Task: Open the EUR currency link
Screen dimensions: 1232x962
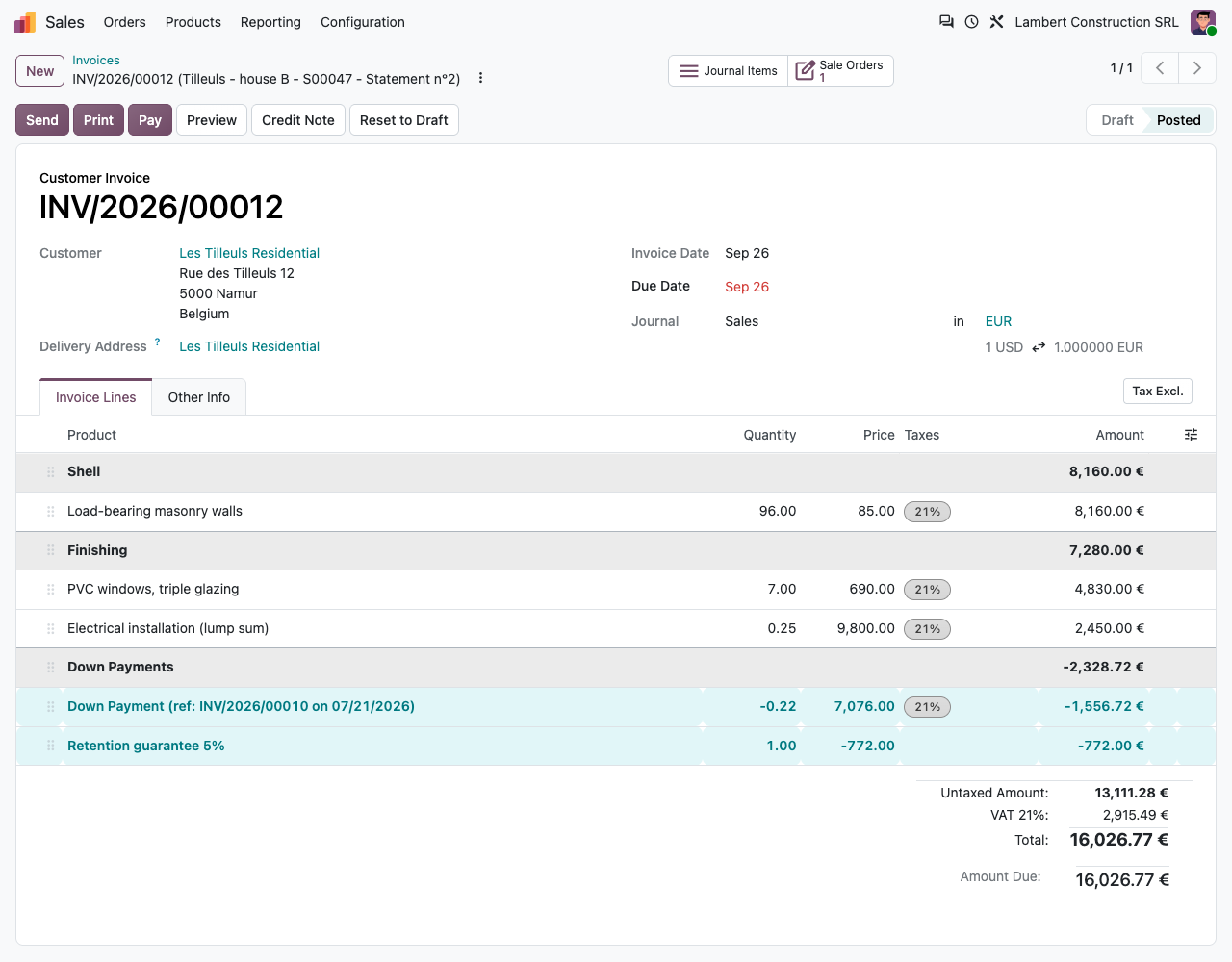Action: pyautogui.click(x=998, y=321)
